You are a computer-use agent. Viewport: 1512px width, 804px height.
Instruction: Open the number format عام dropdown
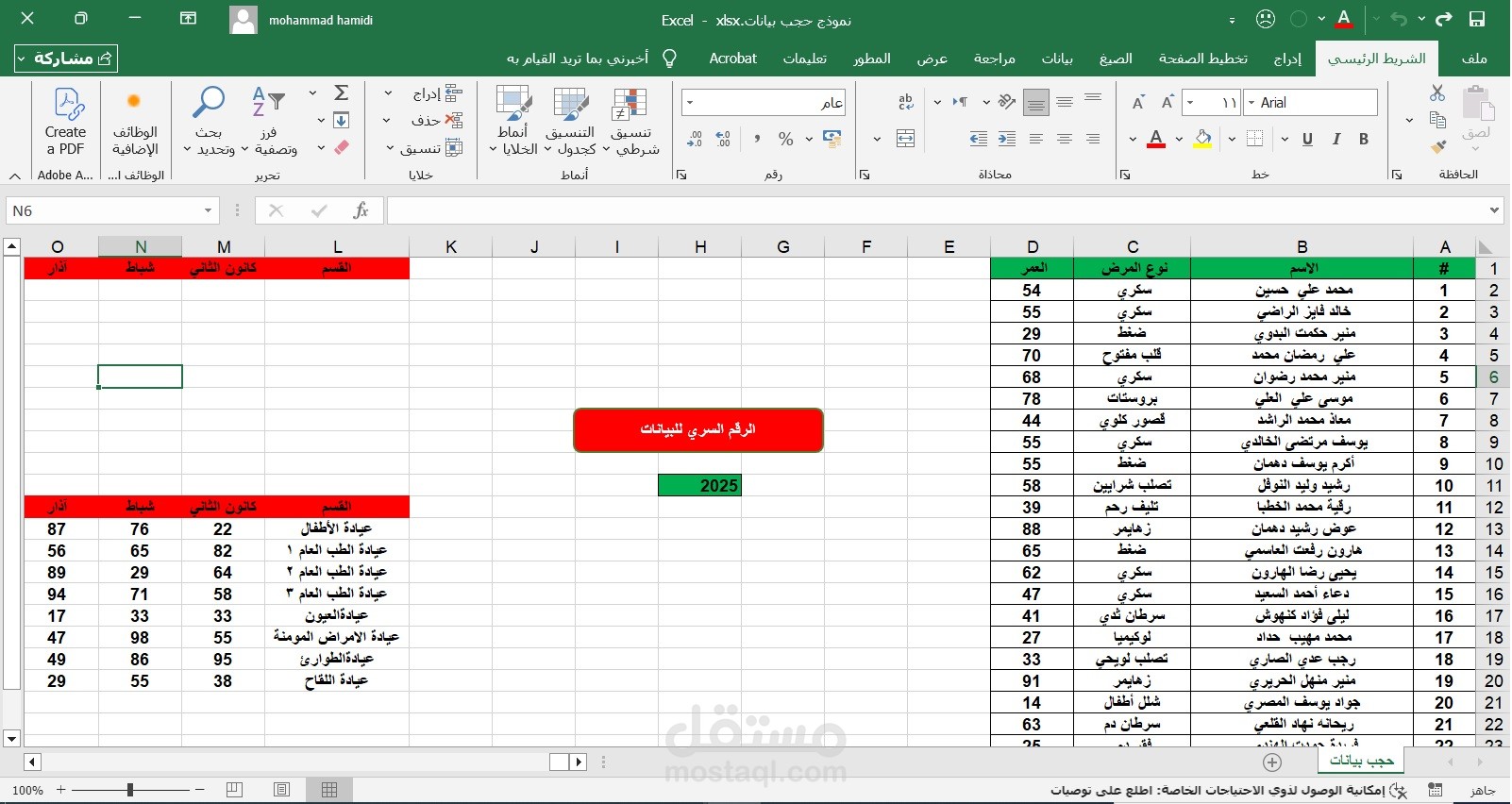tap(690, 102)
